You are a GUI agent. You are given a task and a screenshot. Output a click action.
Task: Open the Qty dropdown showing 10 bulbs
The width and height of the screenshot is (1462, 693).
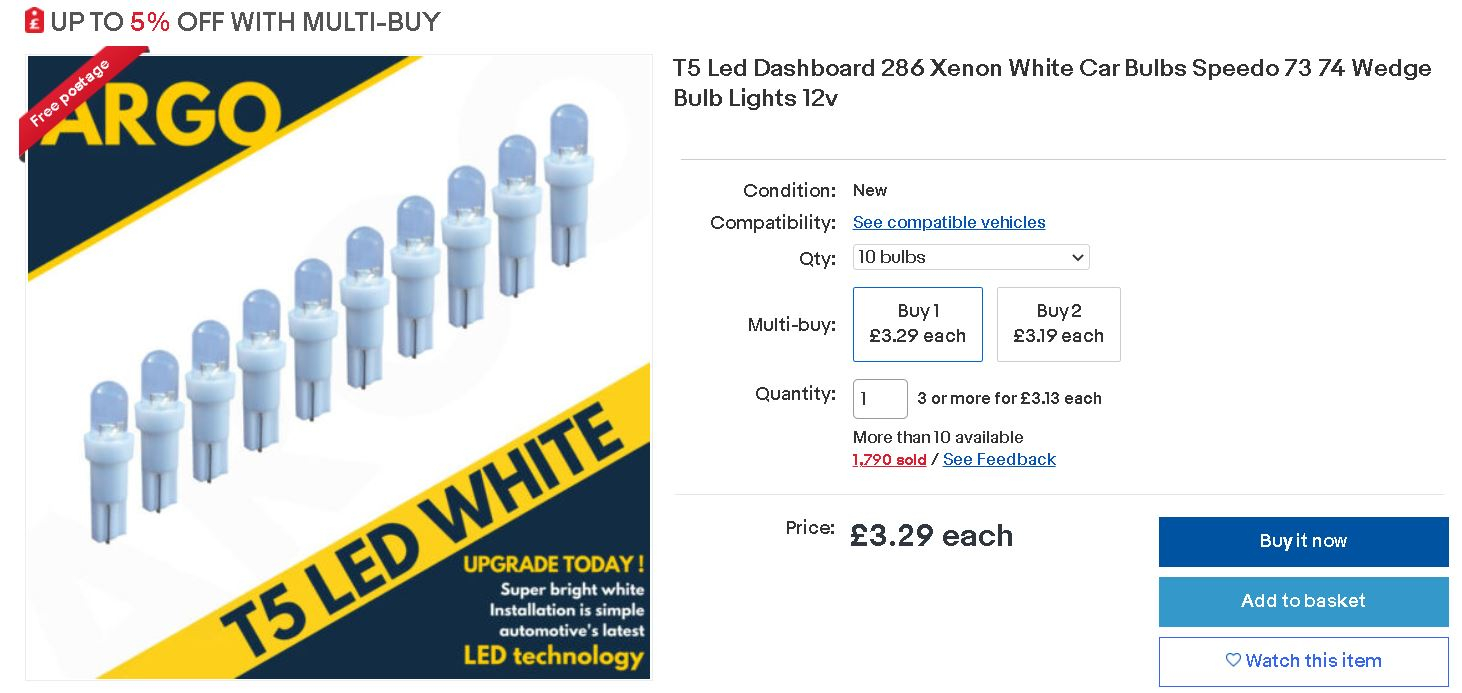[x=970, y=257]
